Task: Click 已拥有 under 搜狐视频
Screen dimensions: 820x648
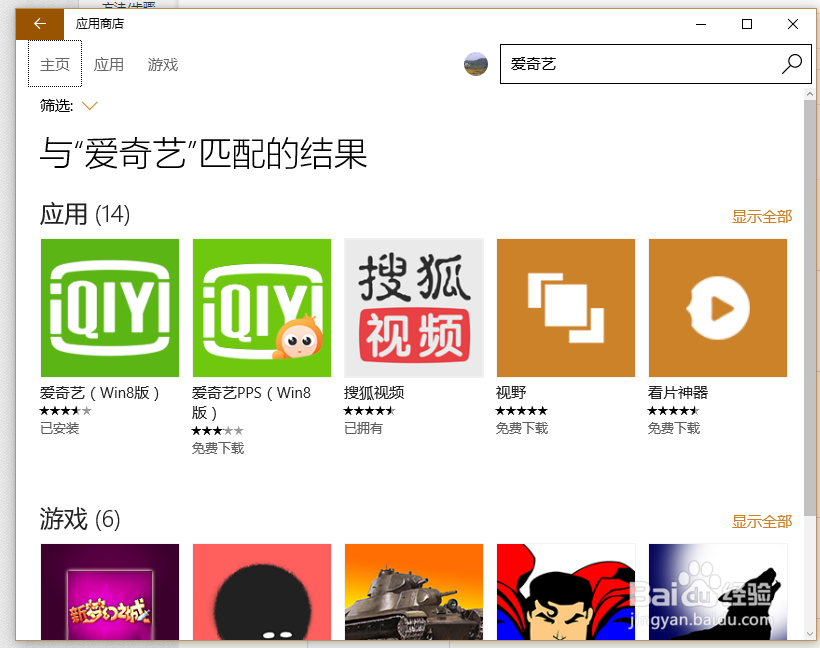Action: [363, 428]
